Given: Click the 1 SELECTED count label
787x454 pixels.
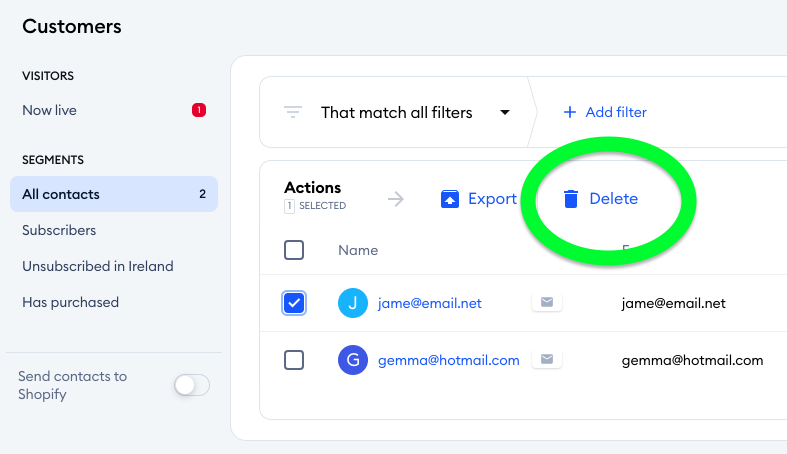Looking at the screenshot, I should click(x=315, y=206).
